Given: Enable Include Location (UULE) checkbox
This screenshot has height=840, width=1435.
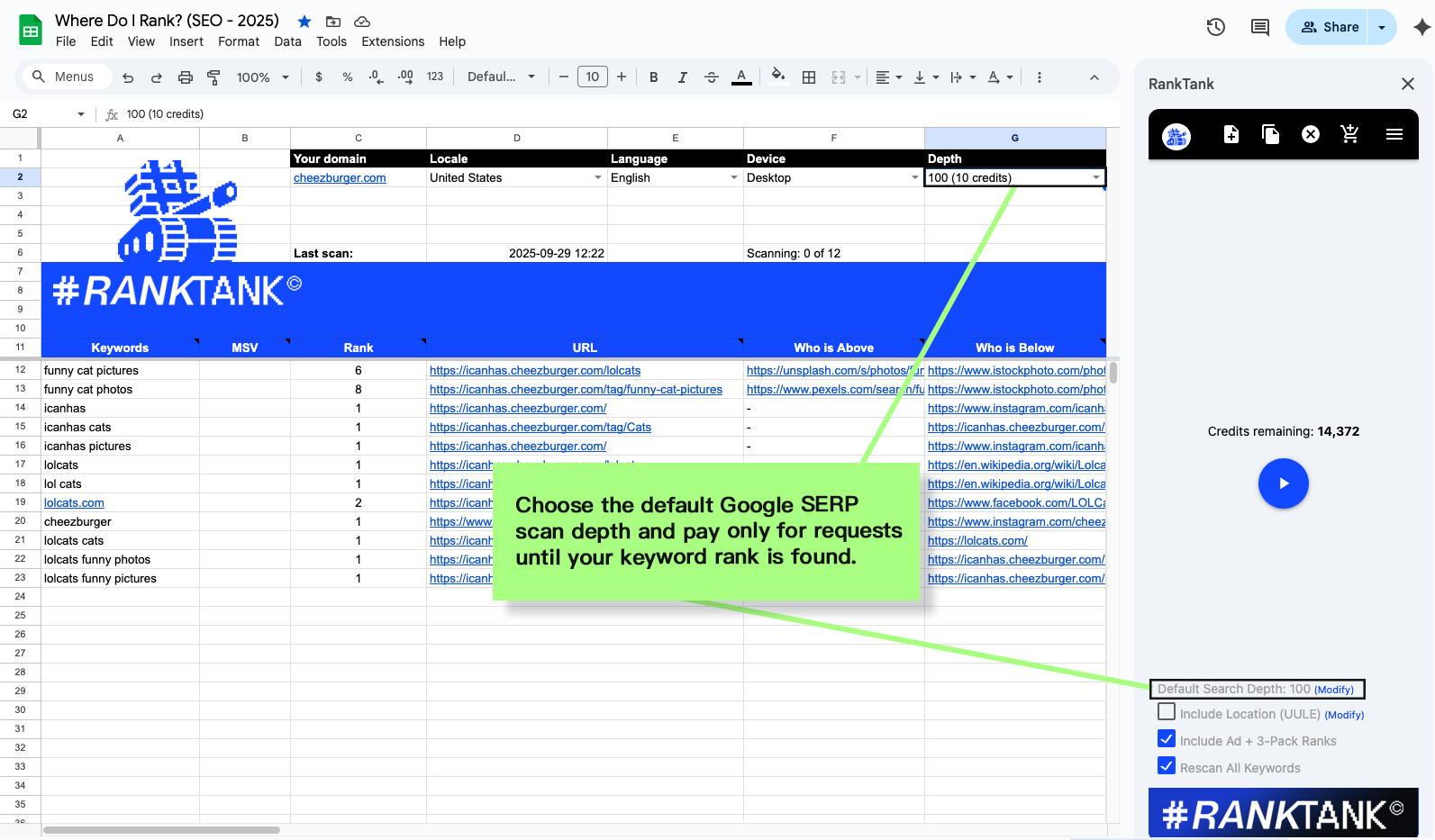Looking at the screenshot, I should coord(1167,712).
